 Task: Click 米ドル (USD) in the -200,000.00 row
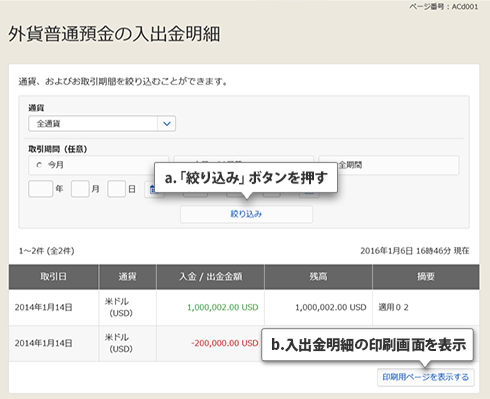point(119,343)
